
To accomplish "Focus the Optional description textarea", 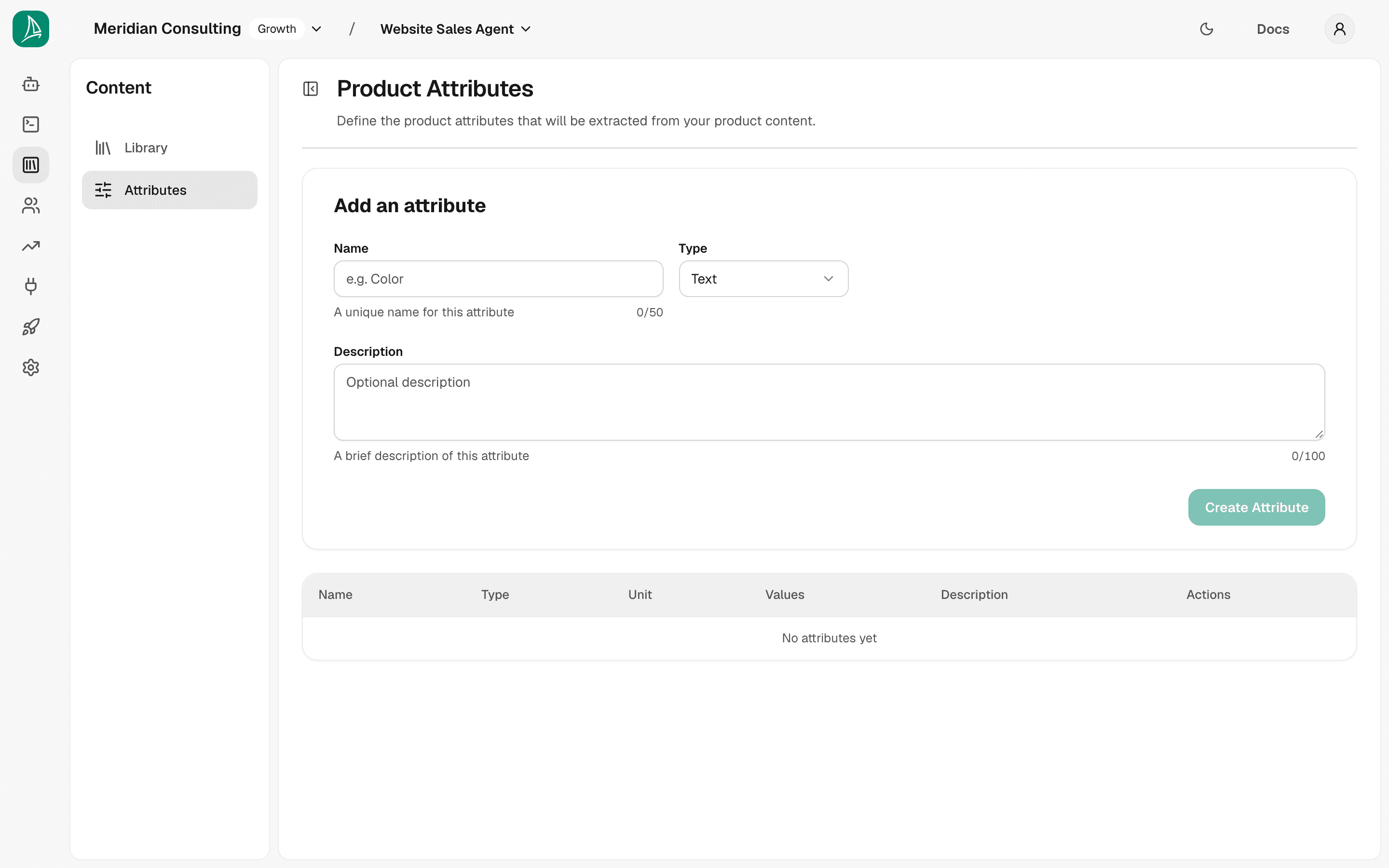I will coord(830,402).
